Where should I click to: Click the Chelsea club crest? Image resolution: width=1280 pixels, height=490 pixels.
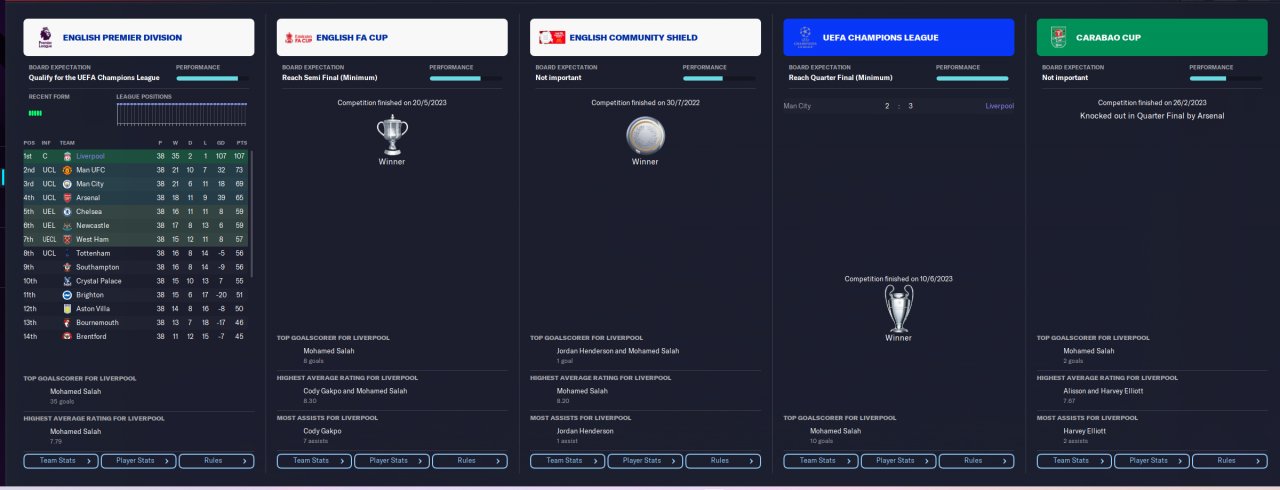coord(67,212)
